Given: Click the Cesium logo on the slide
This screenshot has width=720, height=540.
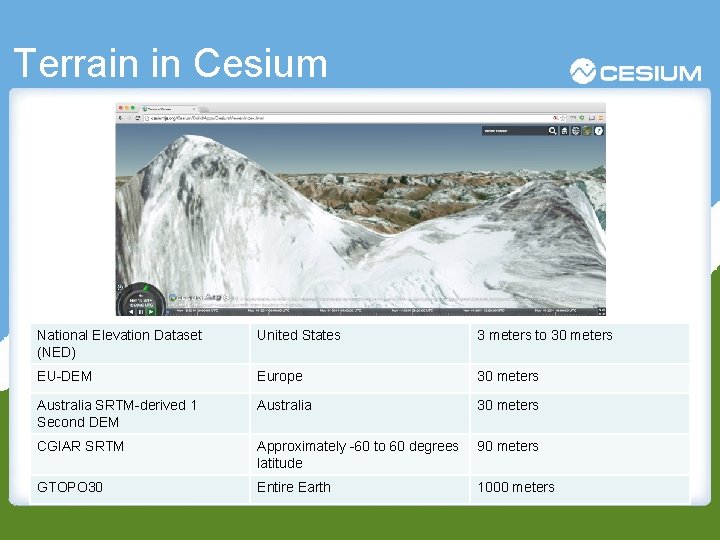Looking at the screenshot, I should pos(636,72).
